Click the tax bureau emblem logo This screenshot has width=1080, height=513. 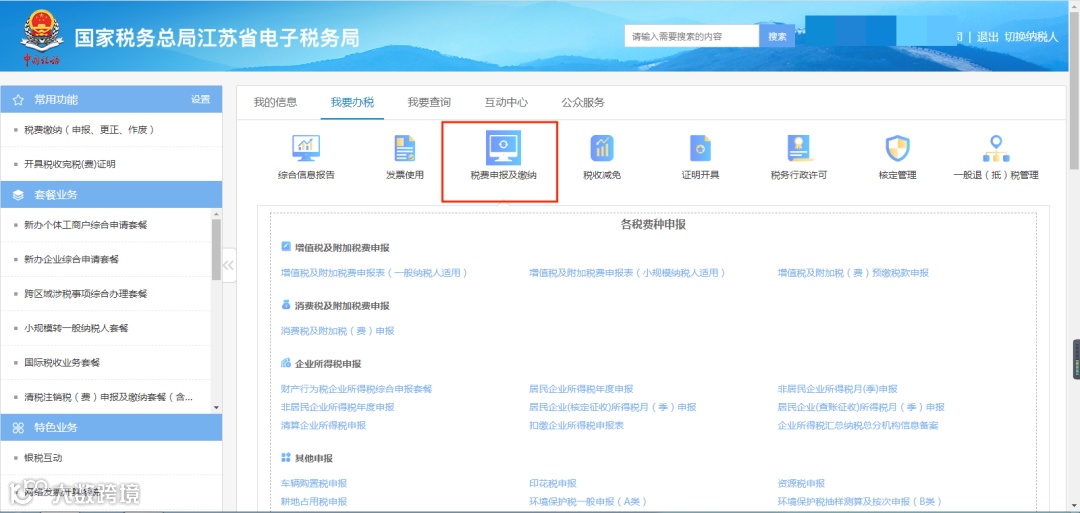click(x=41, y=38)
